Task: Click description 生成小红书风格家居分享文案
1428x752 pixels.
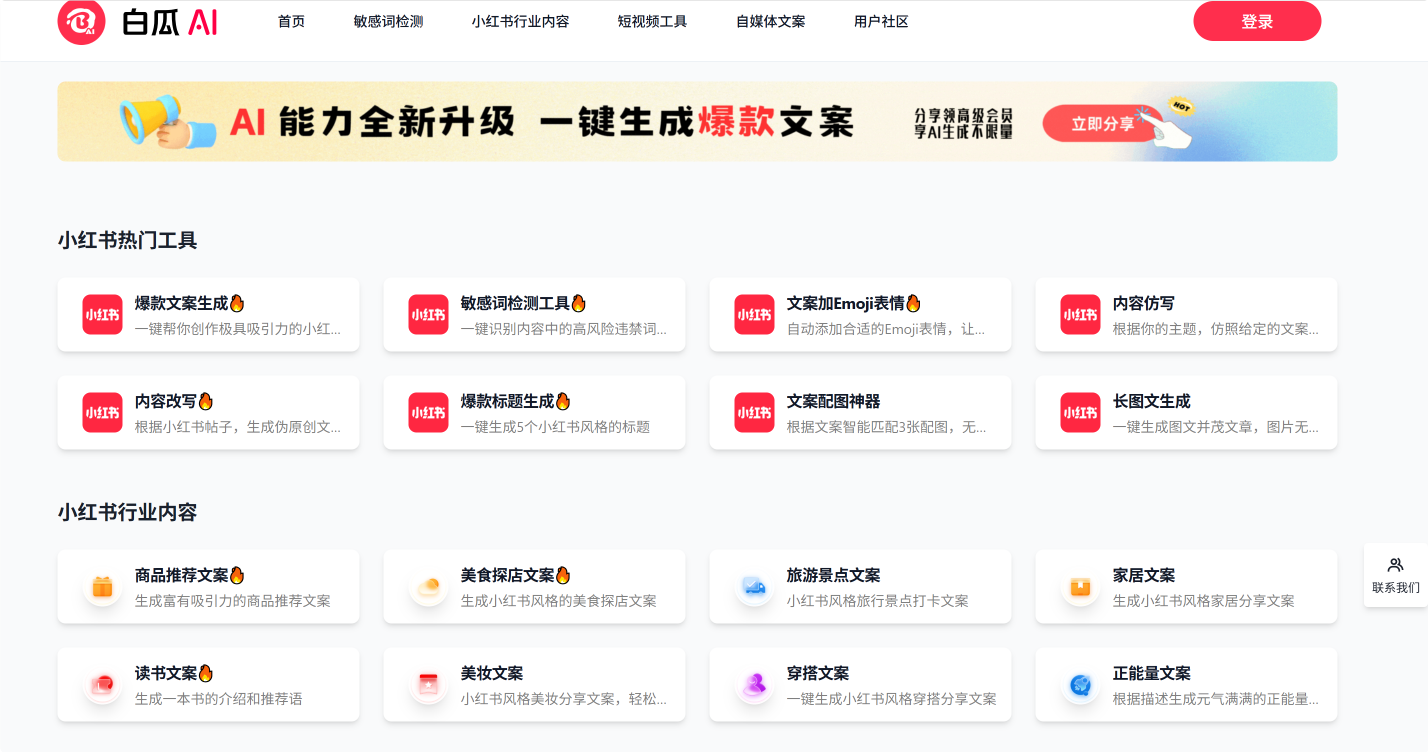Action: click(x=1204, y=601)
